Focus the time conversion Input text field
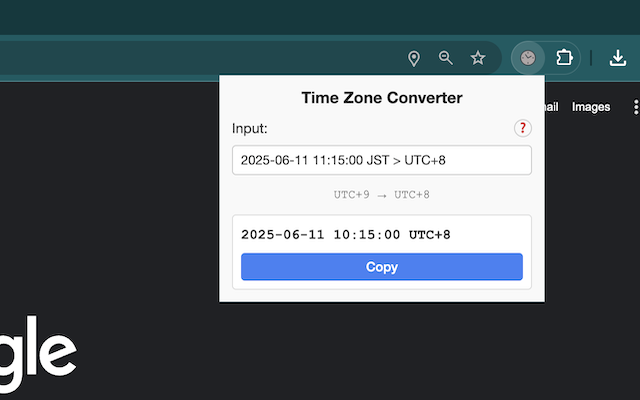The height and width of the screenshot is (400, 640). click(382, 160)
